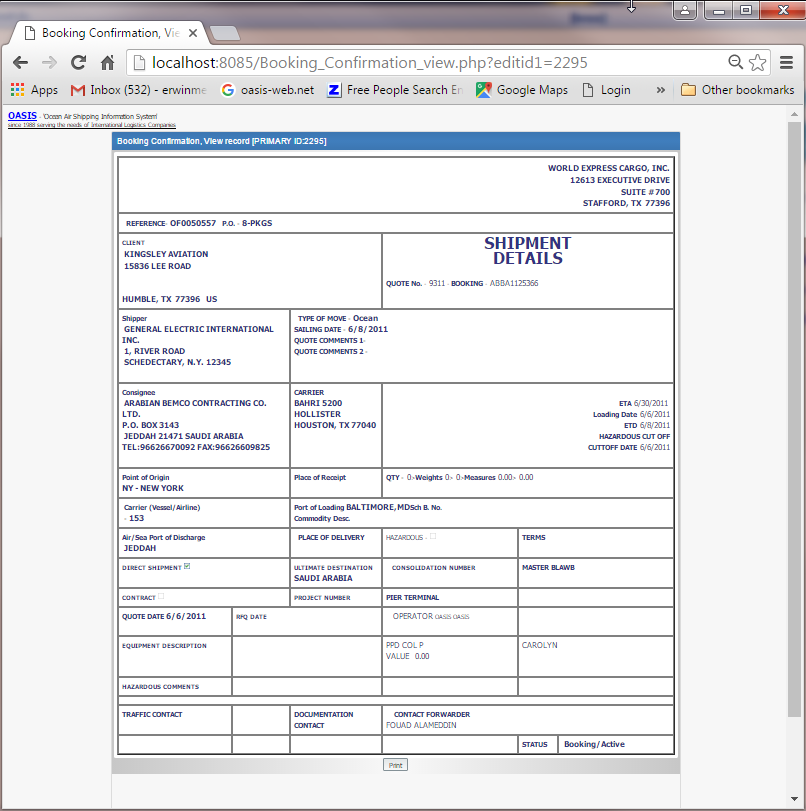Click the OASIS link at top left

coord(22,116)
